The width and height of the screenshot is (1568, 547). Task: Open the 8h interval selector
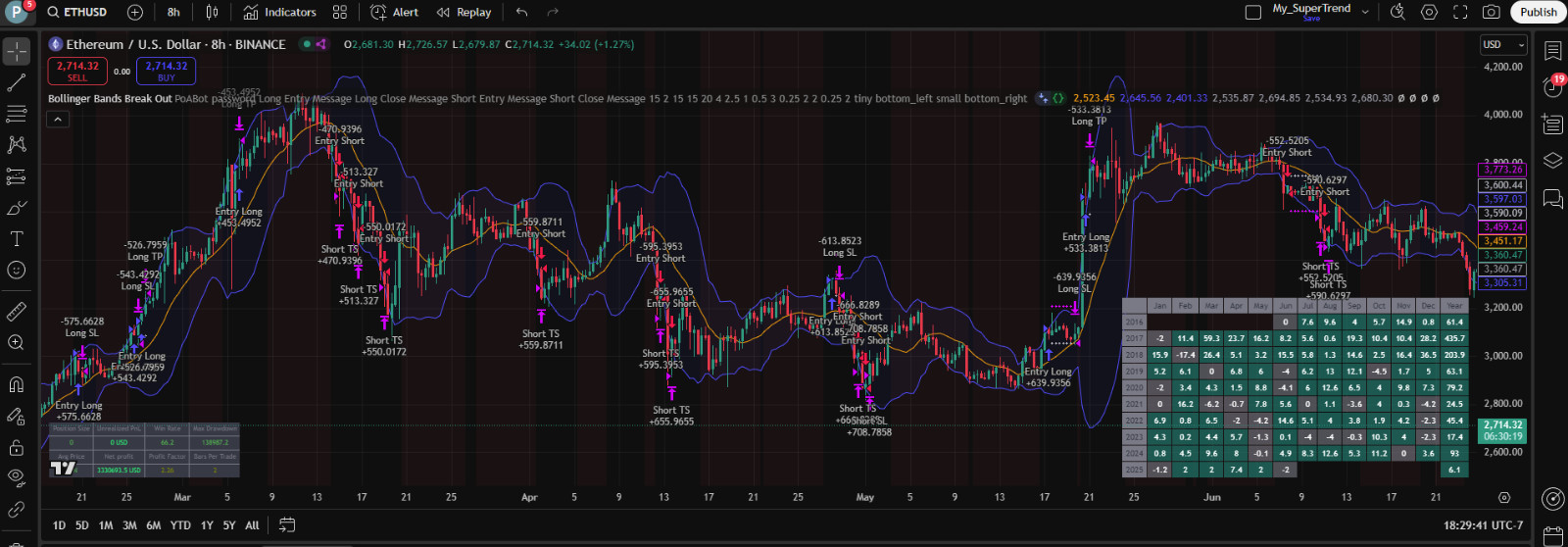[173, 12]
